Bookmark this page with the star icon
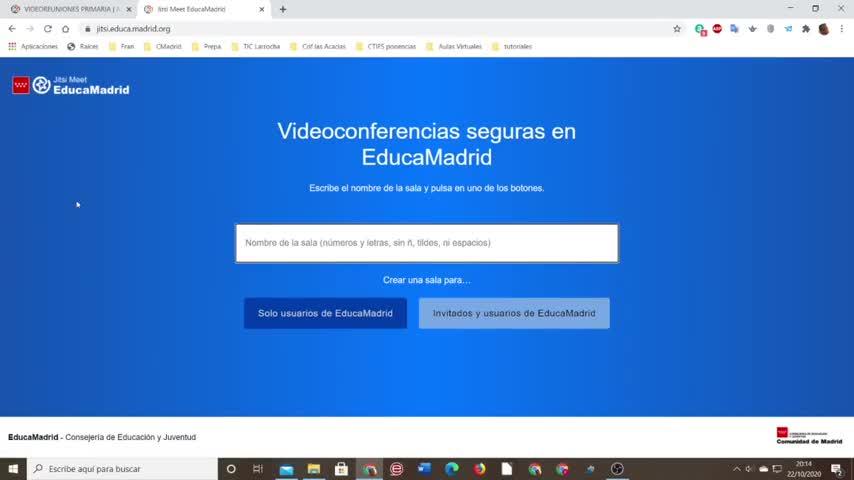This screenshot has width=854, height=480. [677, 29]
